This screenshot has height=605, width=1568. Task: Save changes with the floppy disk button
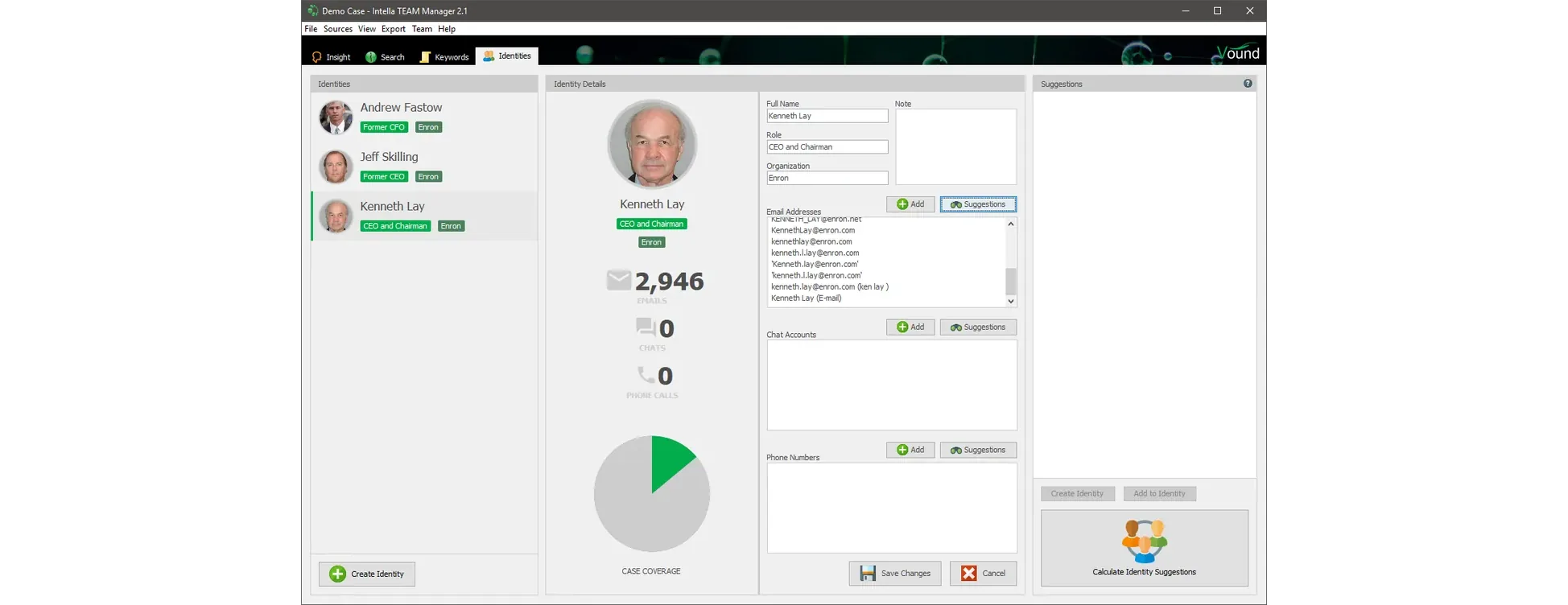(895, 574)
